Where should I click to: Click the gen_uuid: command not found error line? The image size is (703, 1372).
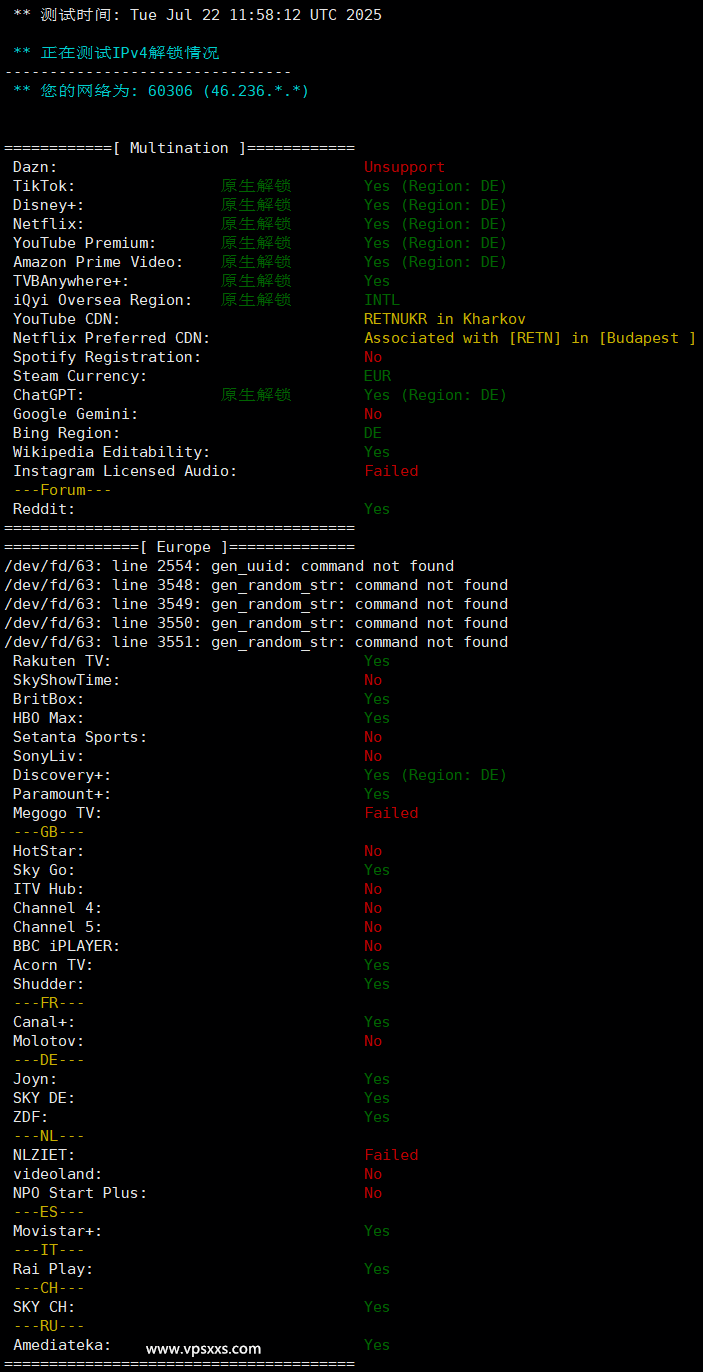229,566
